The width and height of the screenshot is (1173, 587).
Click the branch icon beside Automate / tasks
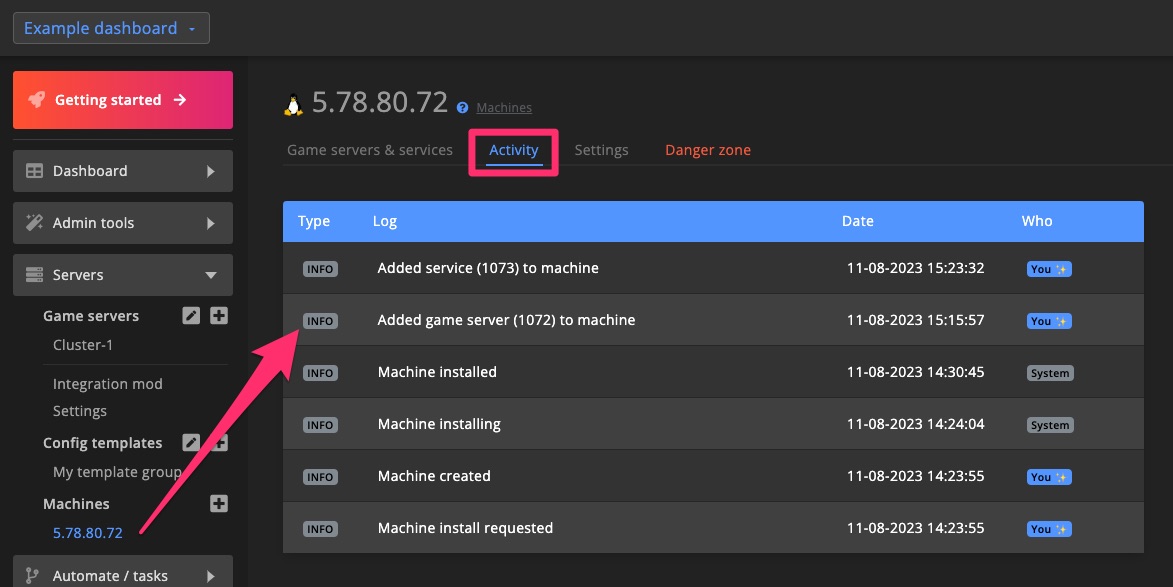click(x=32, y=575)
